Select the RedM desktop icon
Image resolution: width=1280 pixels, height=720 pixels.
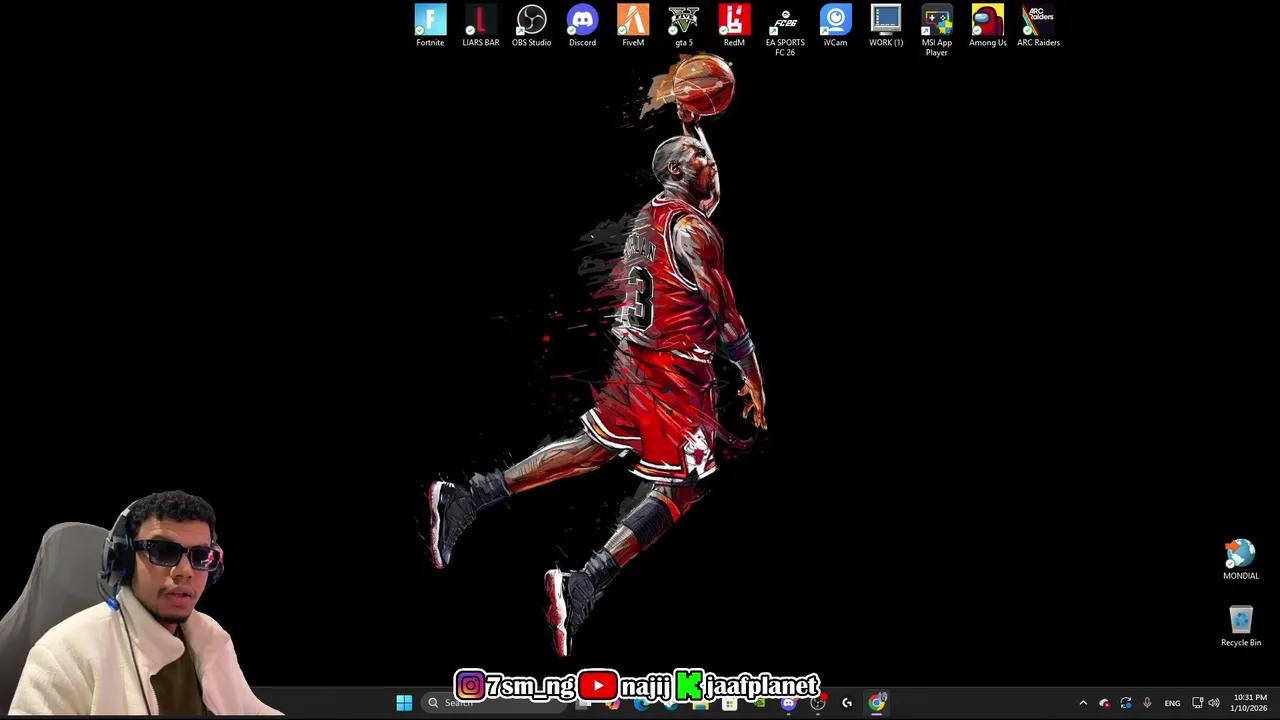coord(734,26)
